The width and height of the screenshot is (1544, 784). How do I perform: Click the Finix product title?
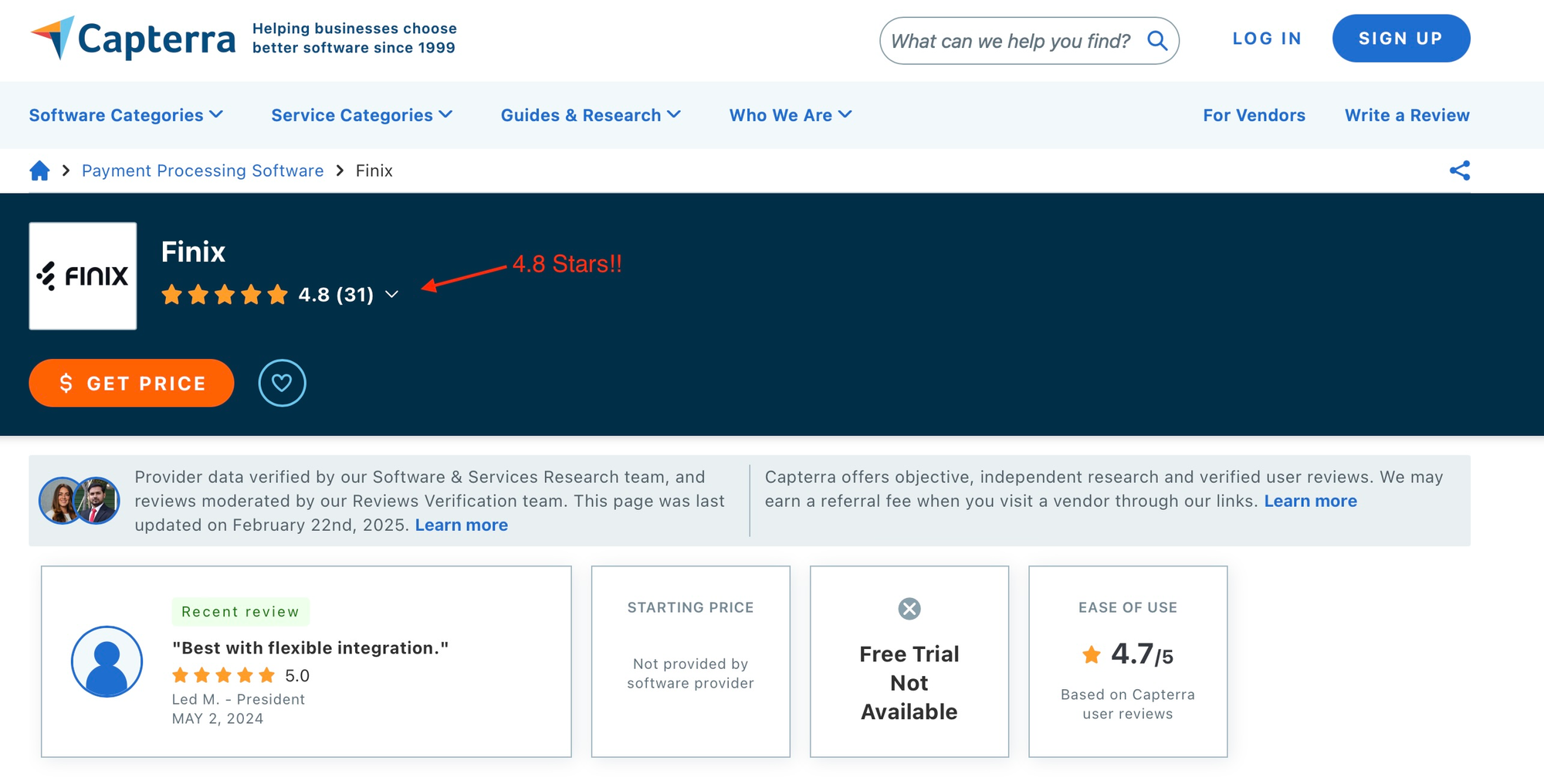pos(194,252)
